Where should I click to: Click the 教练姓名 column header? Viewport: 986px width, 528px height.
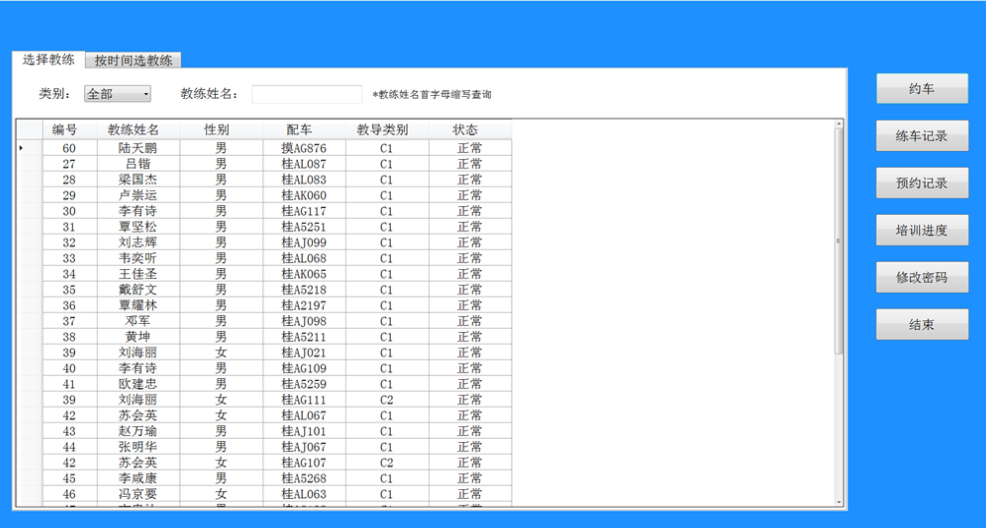click(x=133, y=130)
